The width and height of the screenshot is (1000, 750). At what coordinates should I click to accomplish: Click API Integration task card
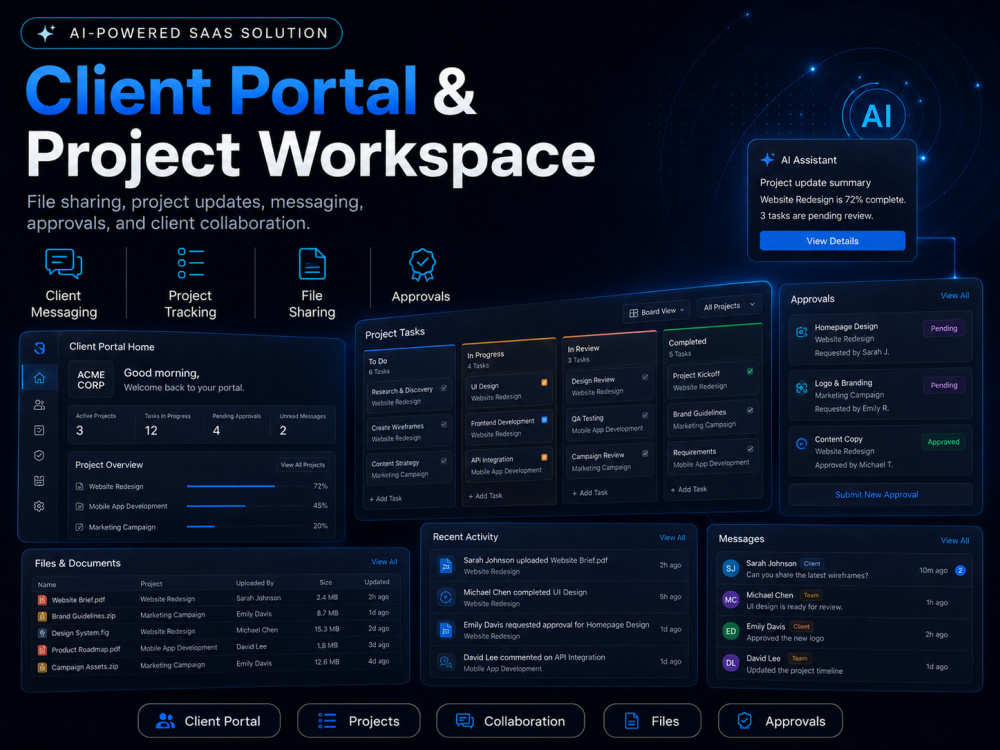click(508, 465)
